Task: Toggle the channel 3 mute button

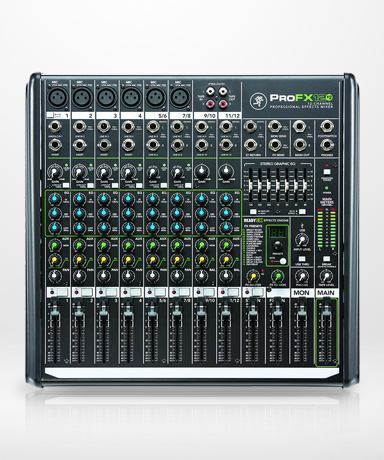Action: [111, 293]
